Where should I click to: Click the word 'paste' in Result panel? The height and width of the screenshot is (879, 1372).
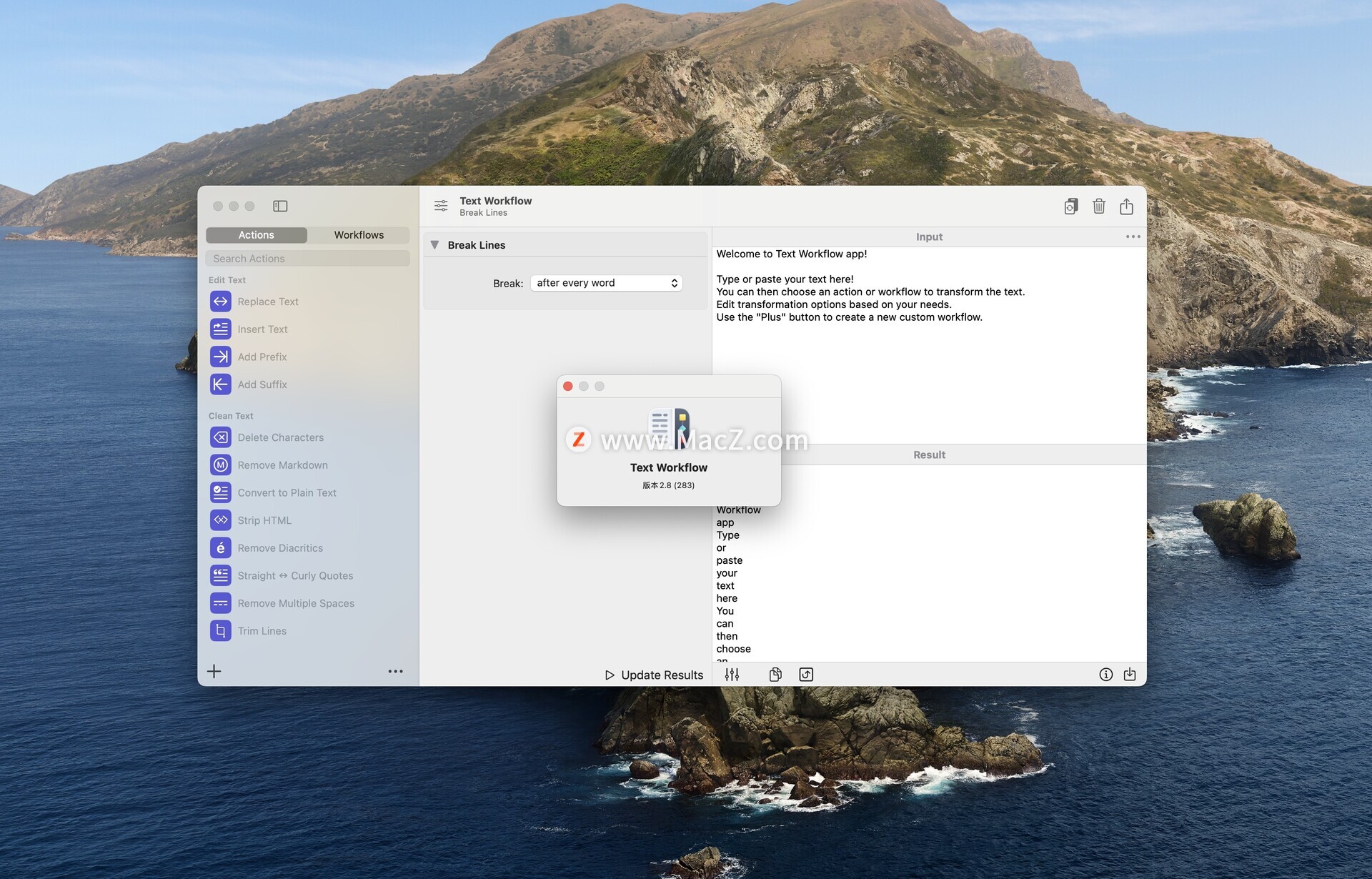point(730,561)
